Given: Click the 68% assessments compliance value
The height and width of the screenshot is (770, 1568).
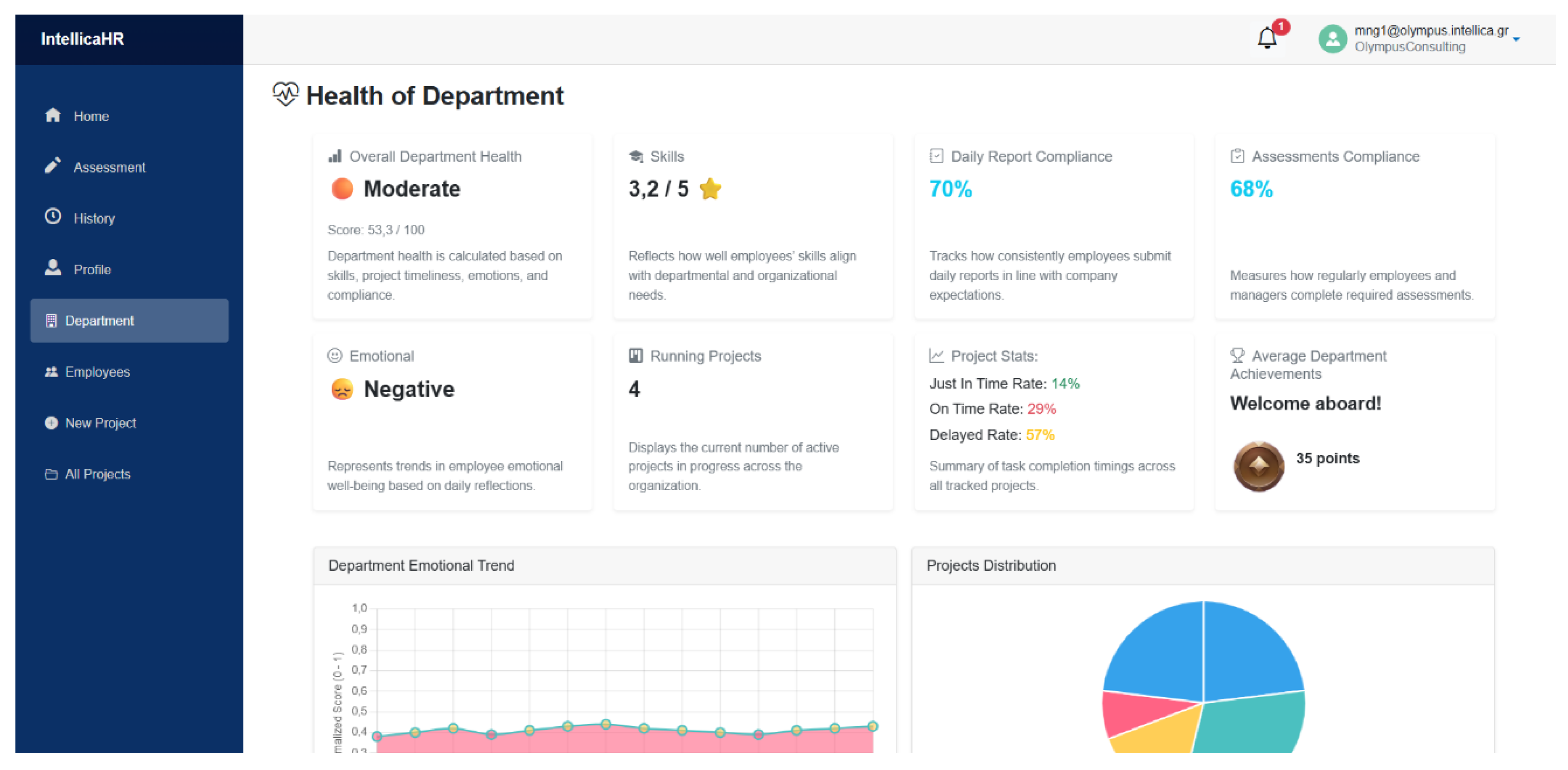Looking at the screenshot, I should pos(1251,189).
